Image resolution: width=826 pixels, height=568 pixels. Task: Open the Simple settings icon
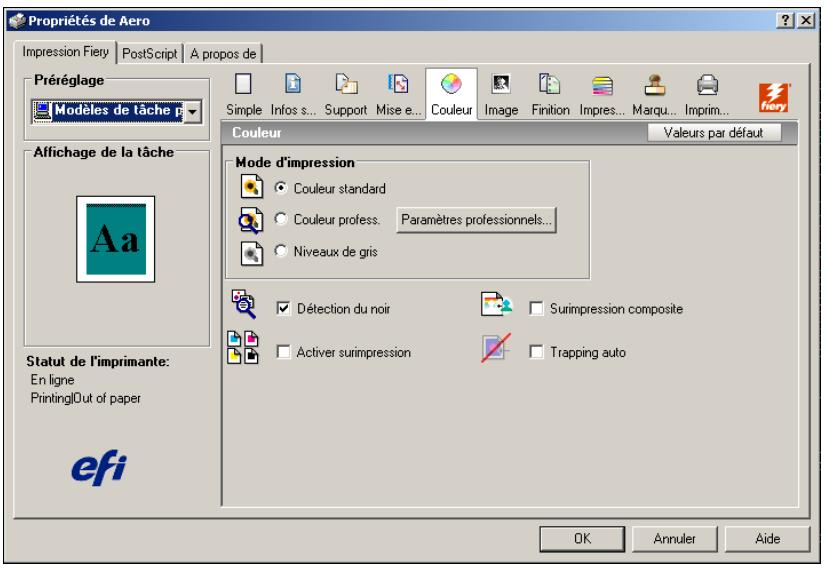pos(243,84)
